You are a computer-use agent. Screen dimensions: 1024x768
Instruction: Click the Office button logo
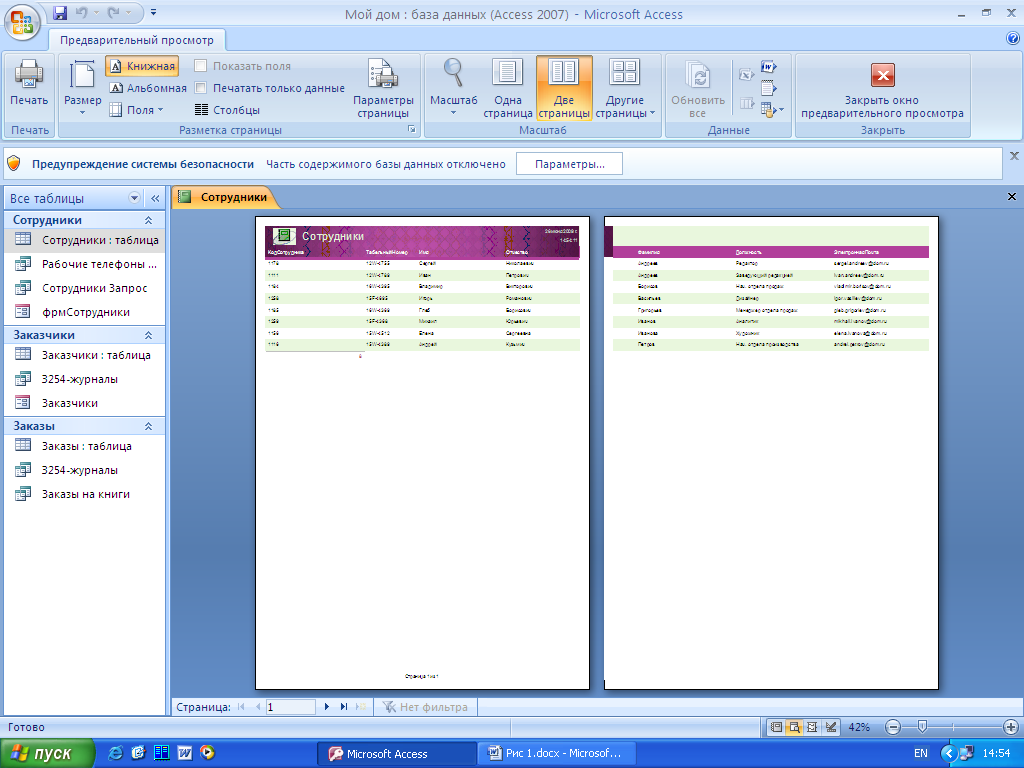(x=22, y=22)
